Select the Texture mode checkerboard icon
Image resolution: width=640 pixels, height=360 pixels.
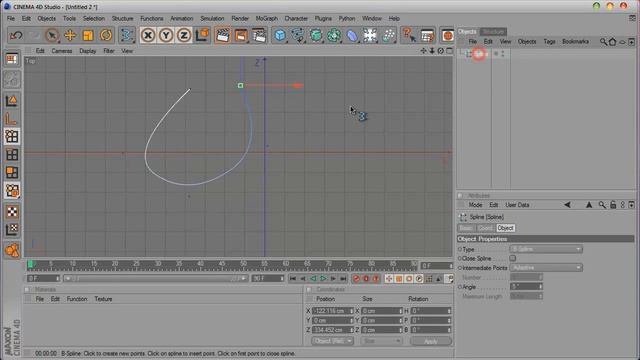click(12, 211)
